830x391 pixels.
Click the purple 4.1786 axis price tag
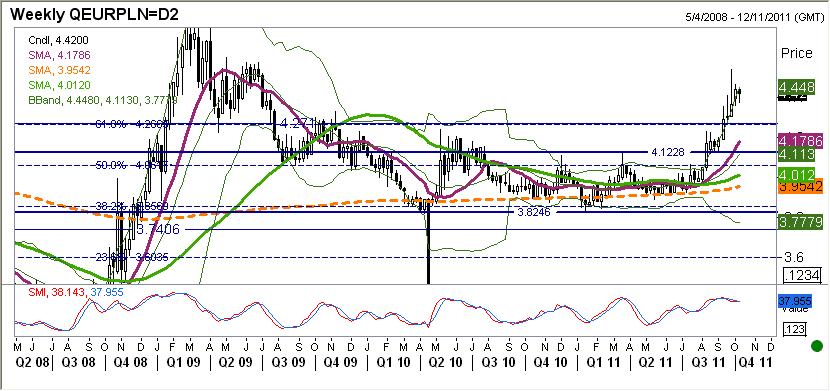[x=799, y=141]
